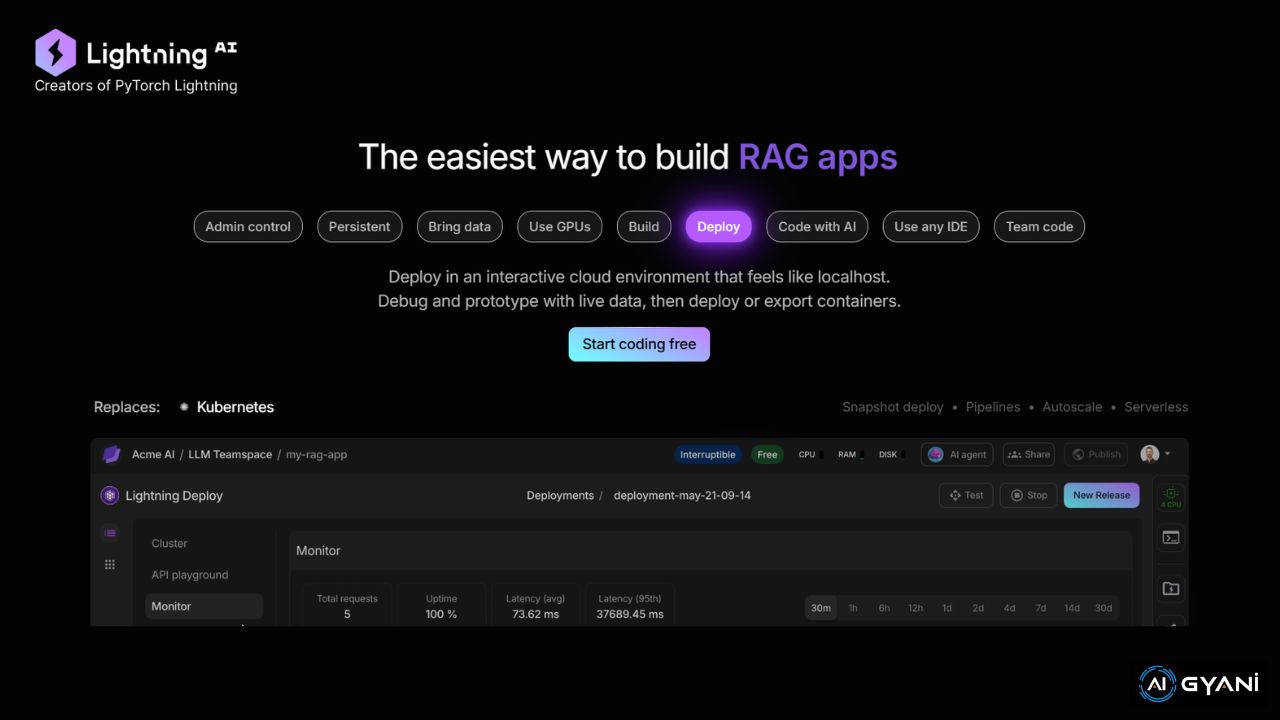Open API playground in the sidebar
Image resolution: width=1280 pixels, height=720 pixels.
click(190, 575)
